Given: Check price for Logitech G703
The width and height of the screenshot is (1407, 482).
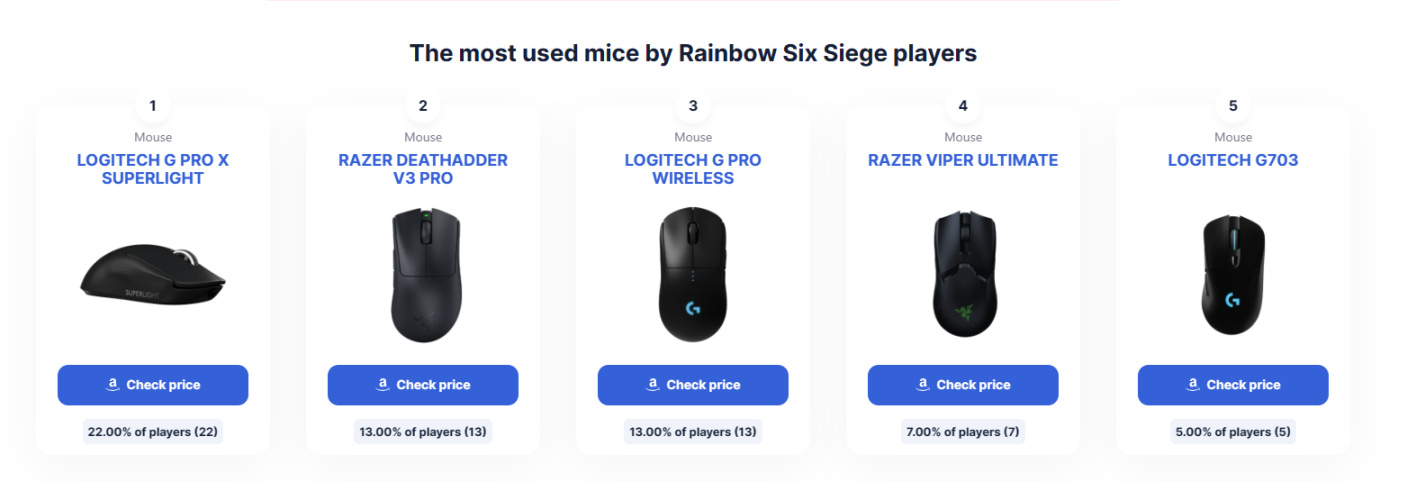Looking at the screenshot, I should tap(1232, 385).
